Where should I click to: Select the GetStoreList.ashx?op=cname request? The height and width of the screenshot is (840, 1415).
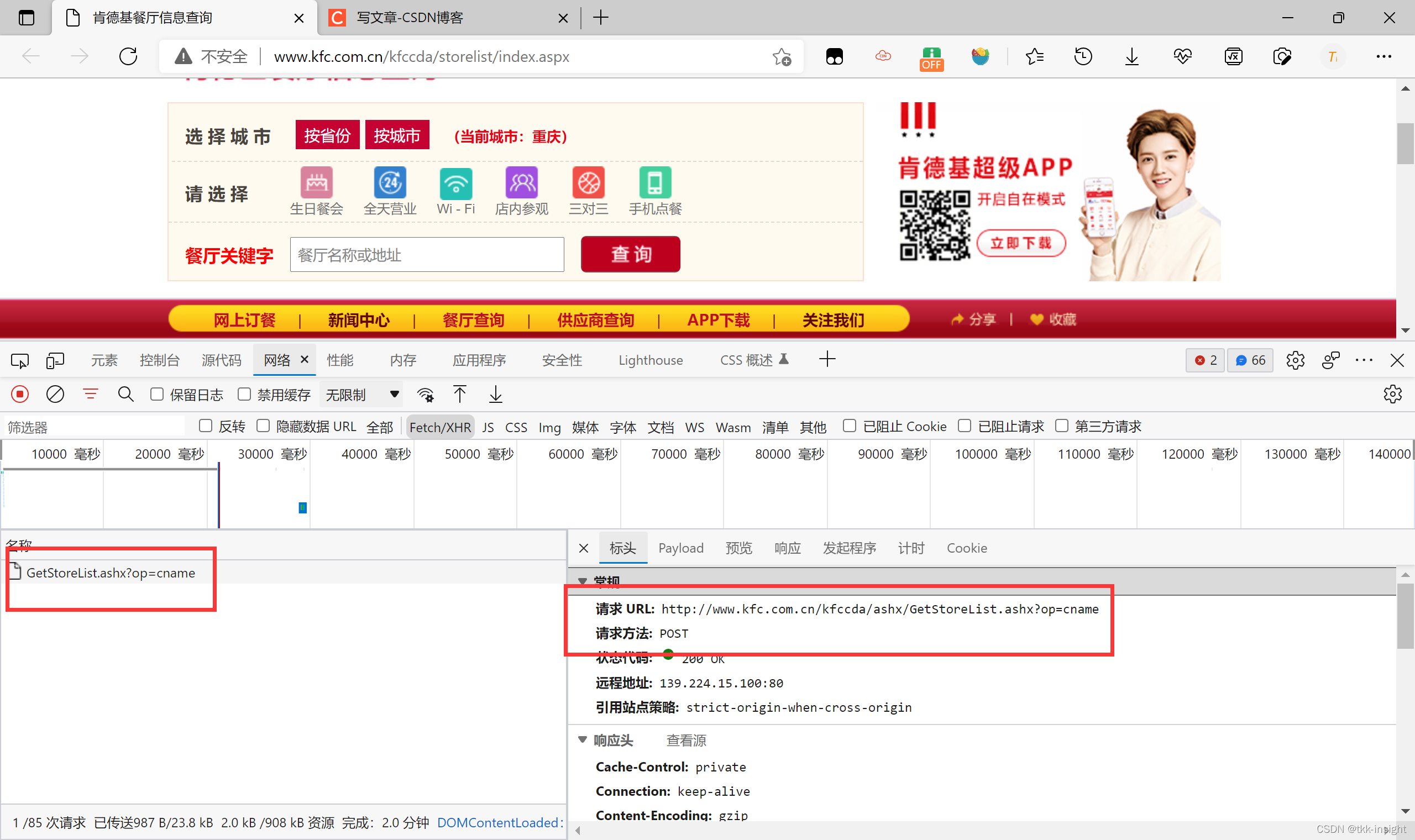point(111,573)
